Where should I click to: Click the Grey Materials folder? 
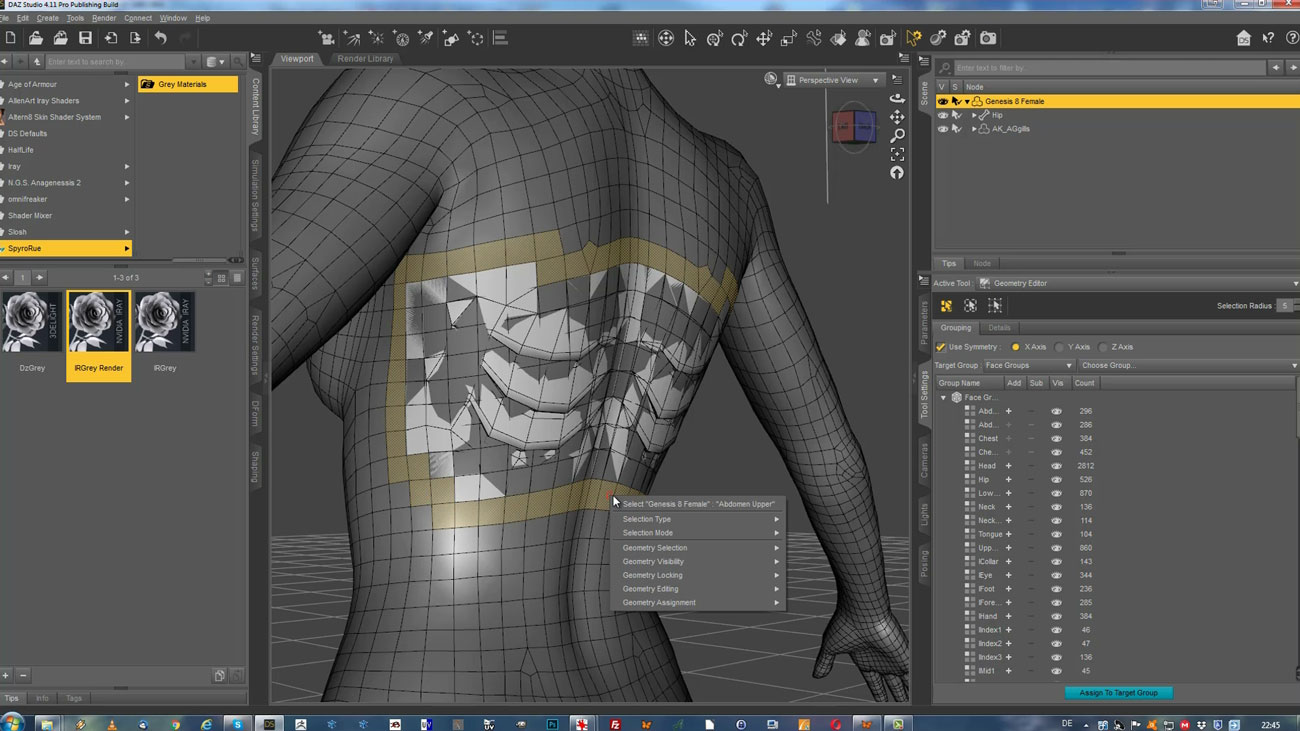coord(188,84)
